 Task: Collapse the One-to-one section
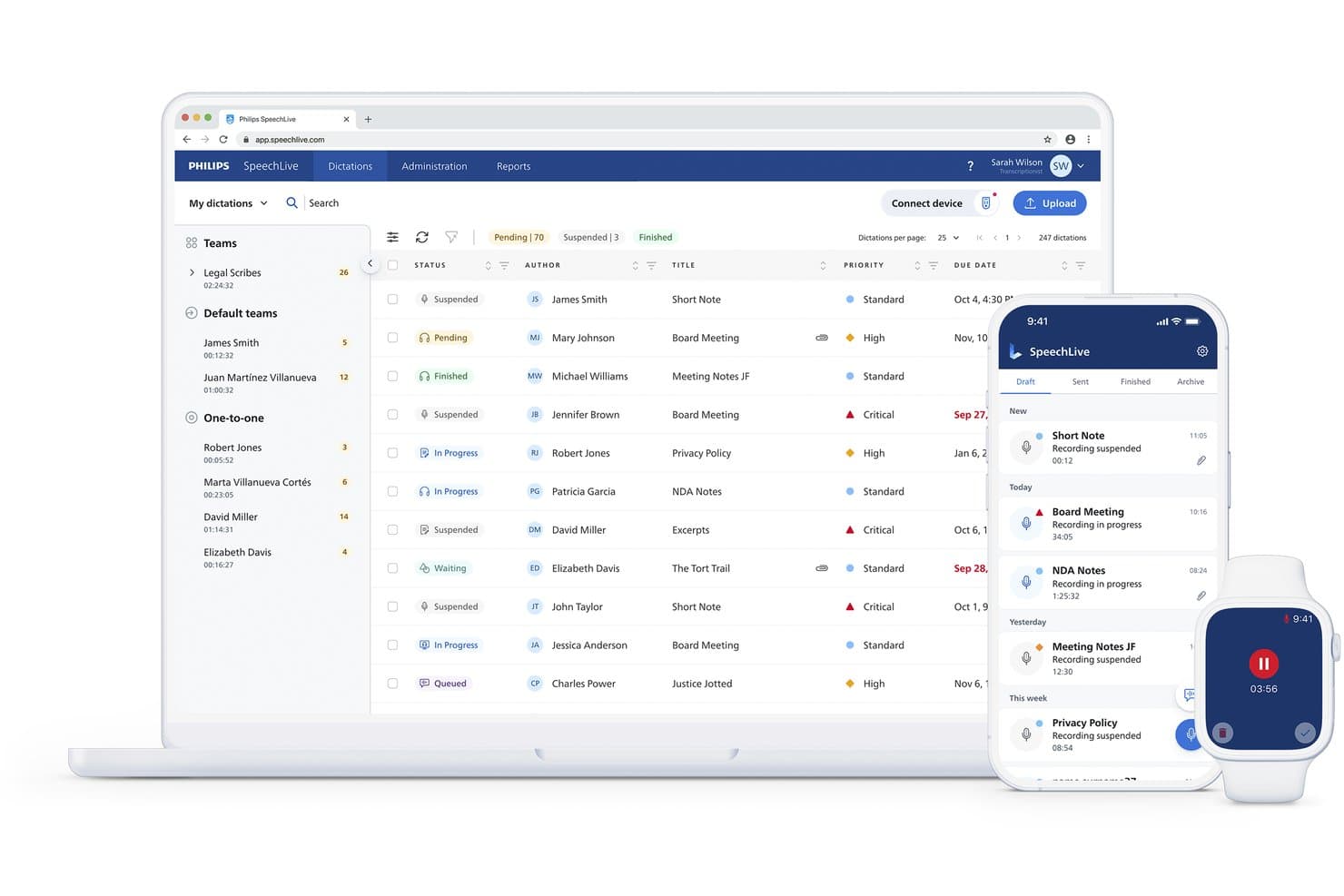point(192,418)
